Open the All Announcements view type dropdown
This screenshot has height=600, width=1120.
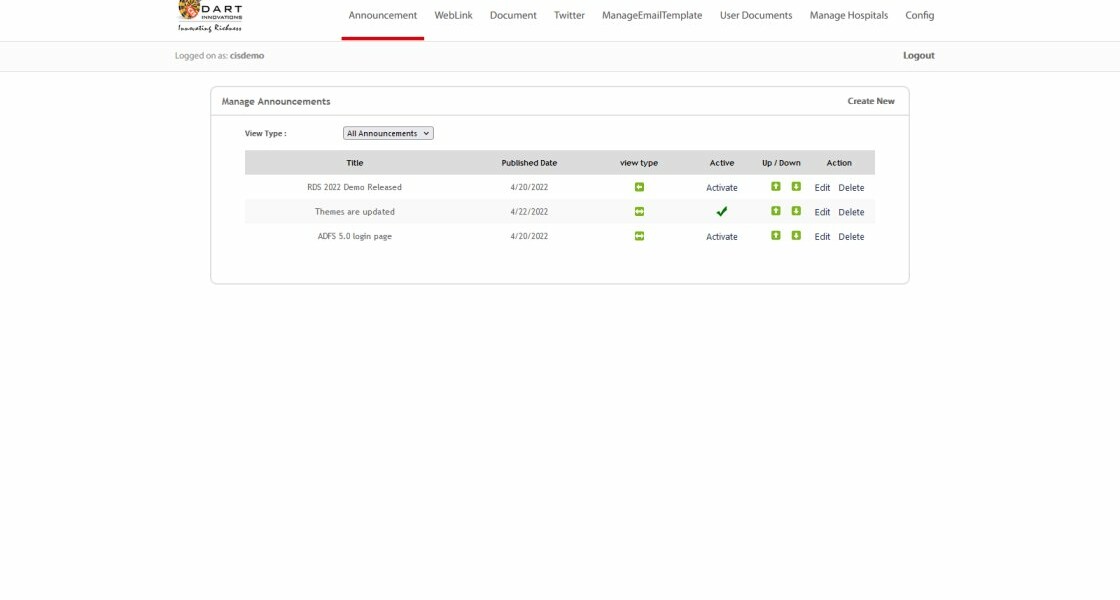(388, 133)
